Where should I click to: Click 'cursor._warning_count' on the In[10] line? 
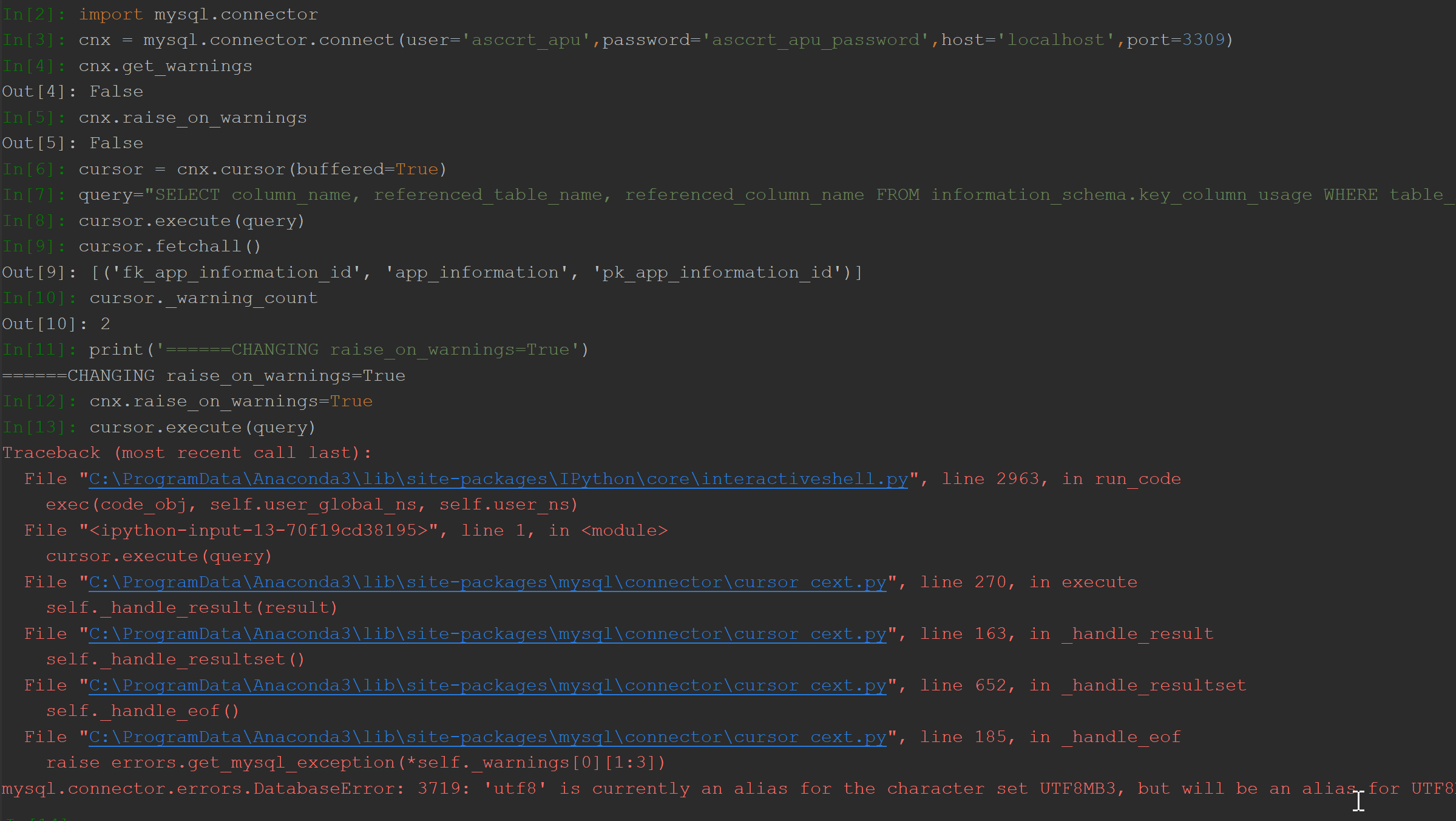coord(203,298)
